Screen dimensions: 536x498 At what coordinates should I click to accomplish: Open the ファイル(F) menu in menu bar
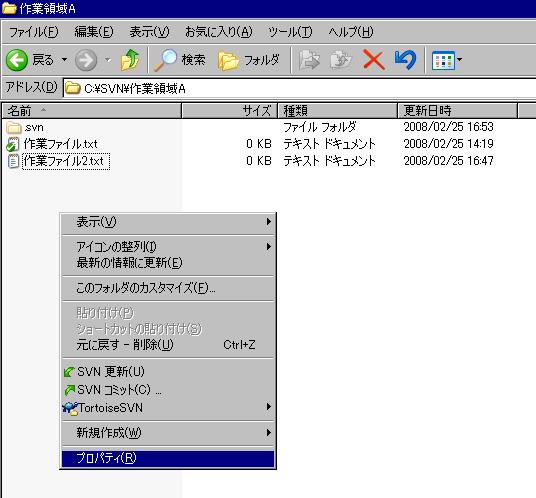coord(34,32)
